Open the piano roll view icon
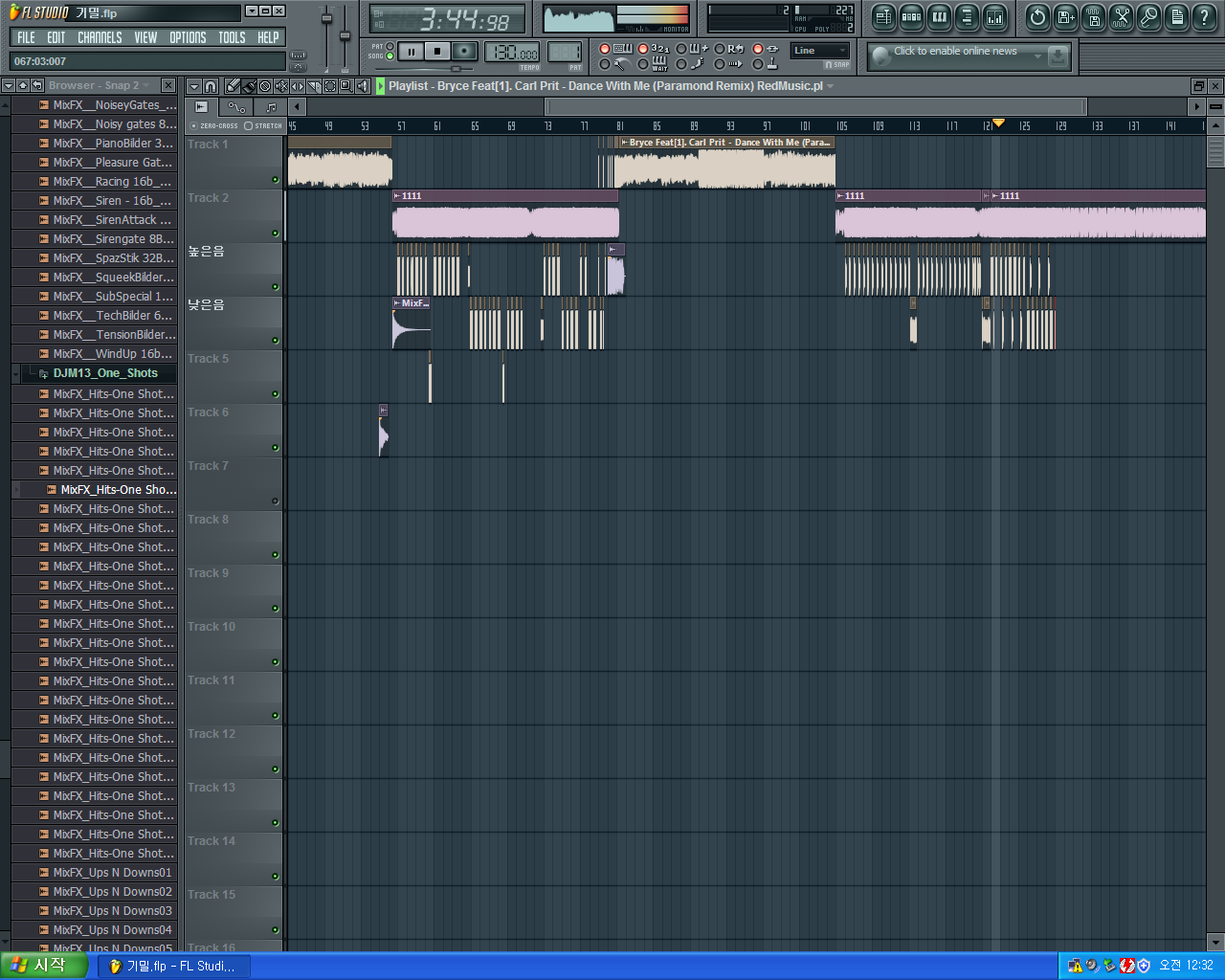This screenshot has height=980, width=1225. tap(939, 17)
